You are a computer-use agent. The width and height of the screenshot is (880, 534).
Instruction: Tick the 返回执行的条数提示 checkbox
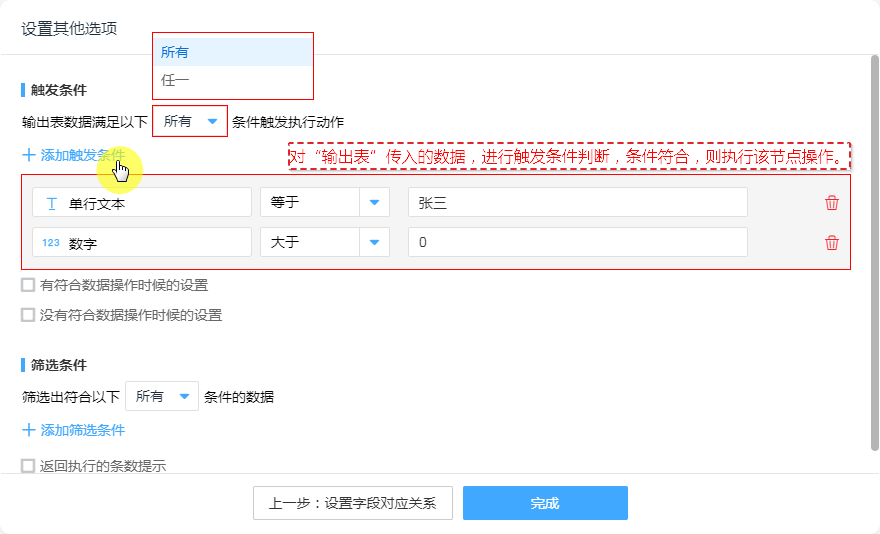coord(28,465)
